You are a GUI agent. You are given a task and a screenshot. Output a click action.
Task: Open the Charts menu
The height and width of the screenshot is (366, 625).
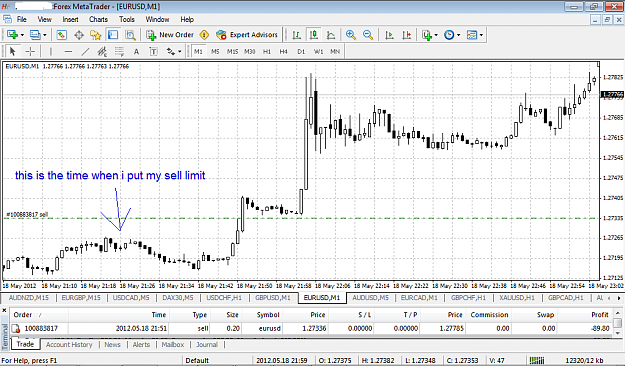(98, 19)
